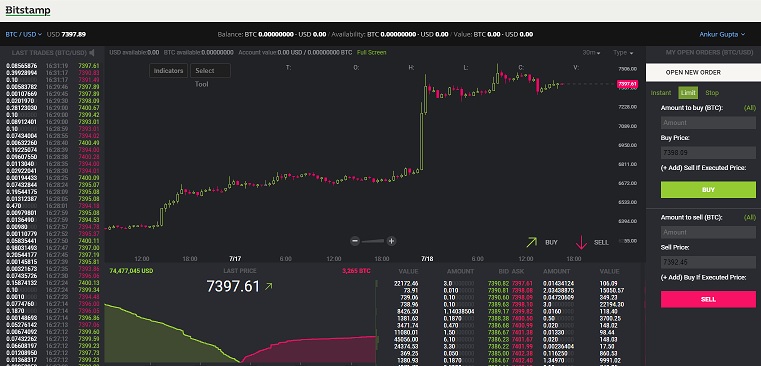Click bid price 7385.00 in order book
This screenshot has height=366, width=761.
pos(498,354)
